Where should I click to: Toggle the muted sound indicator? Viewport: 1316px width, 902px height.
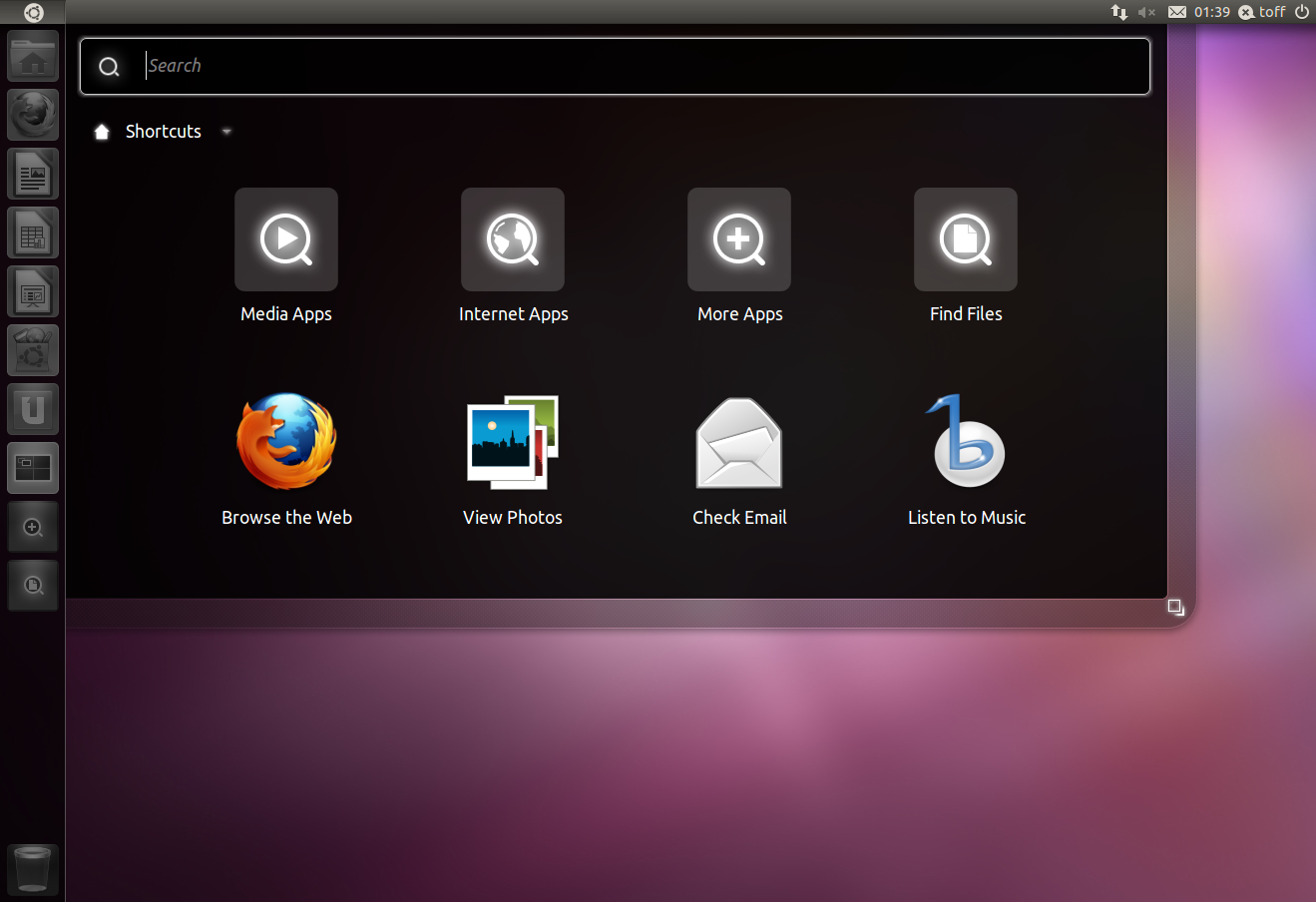[x=1146, y=12]
